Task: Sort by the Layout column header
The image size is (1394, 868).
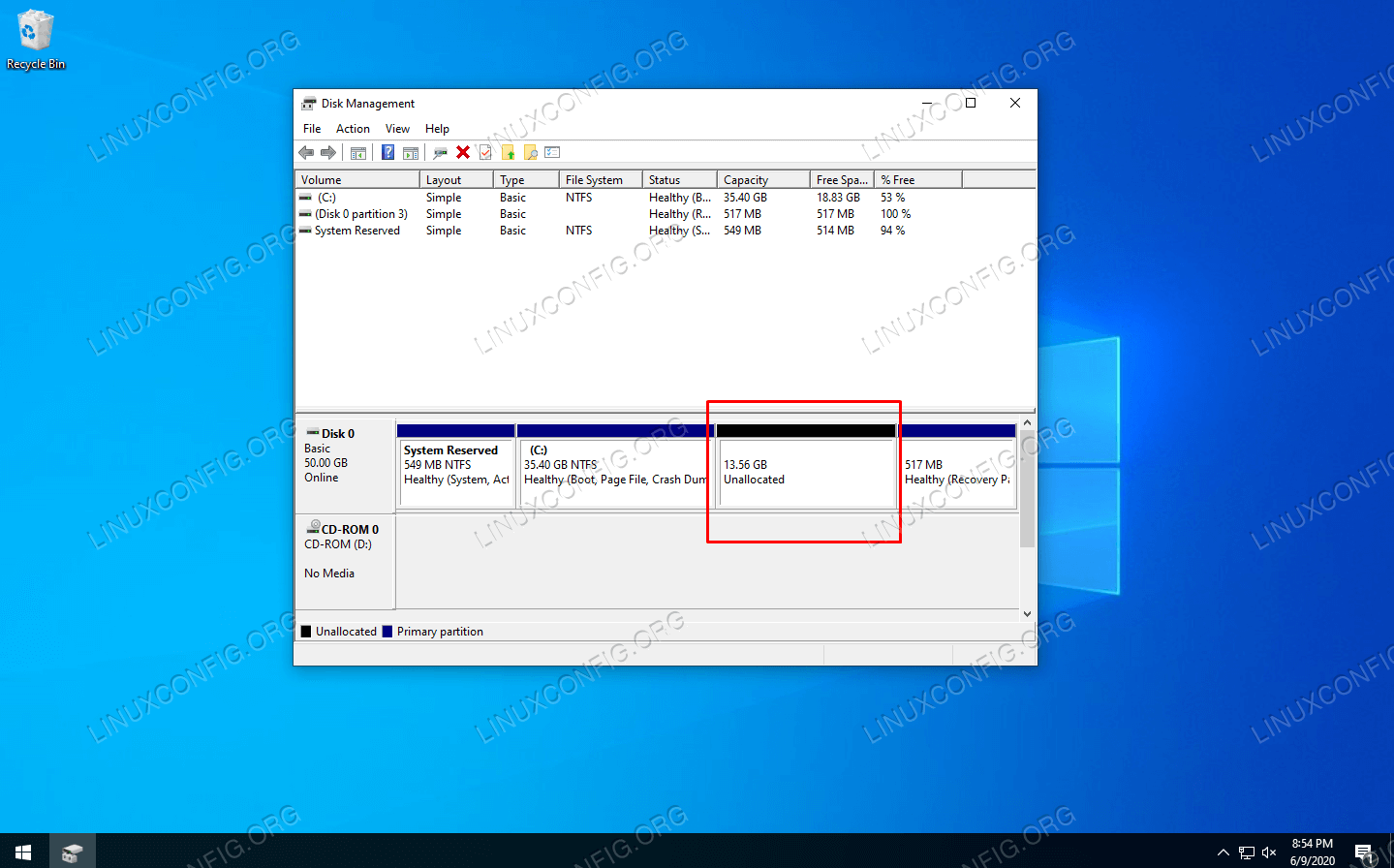Action: click(x=456, y=179)
